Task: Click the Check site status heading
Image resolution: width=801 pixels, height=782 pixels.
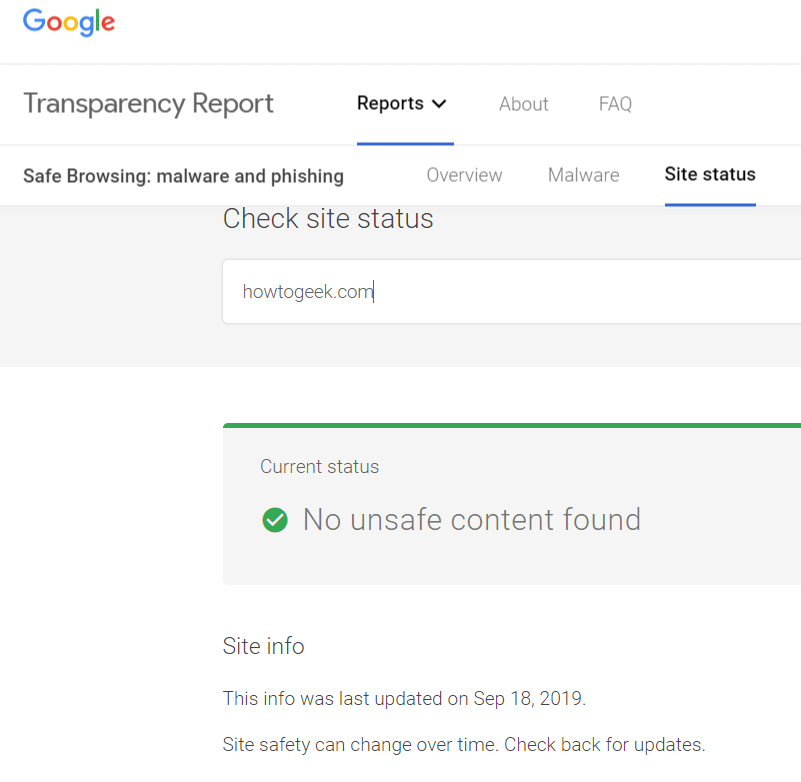Action: (328, 219)
